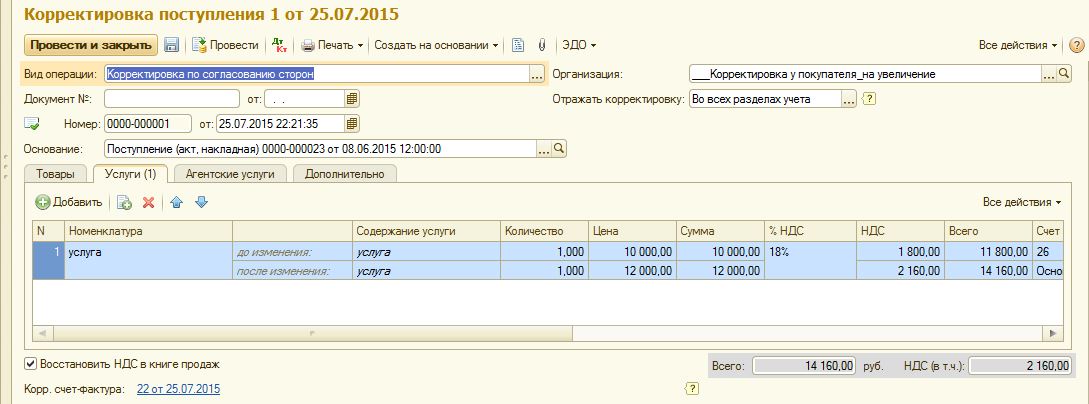The image size is (1089, 404).
Task: Open the corrective invoice link 22 от 25.07.2015
Action: click(178, 389)
